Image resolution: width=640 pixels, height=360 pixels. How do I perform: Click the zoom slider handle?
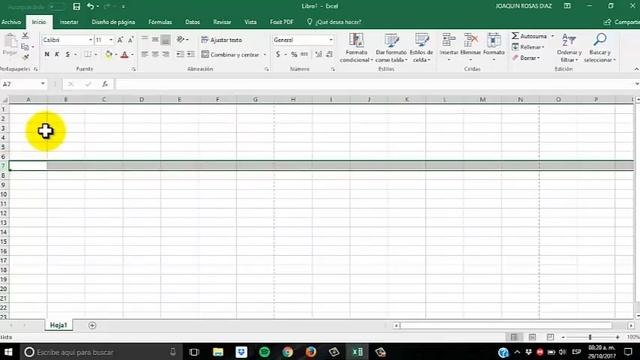point(590,337)
